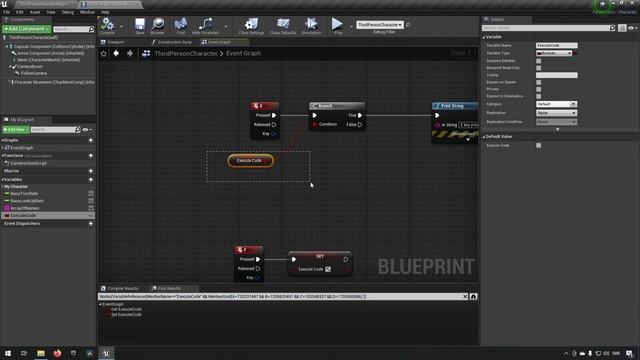Open the Asset menu
This screenshot has width=640, height=360.
35,12
